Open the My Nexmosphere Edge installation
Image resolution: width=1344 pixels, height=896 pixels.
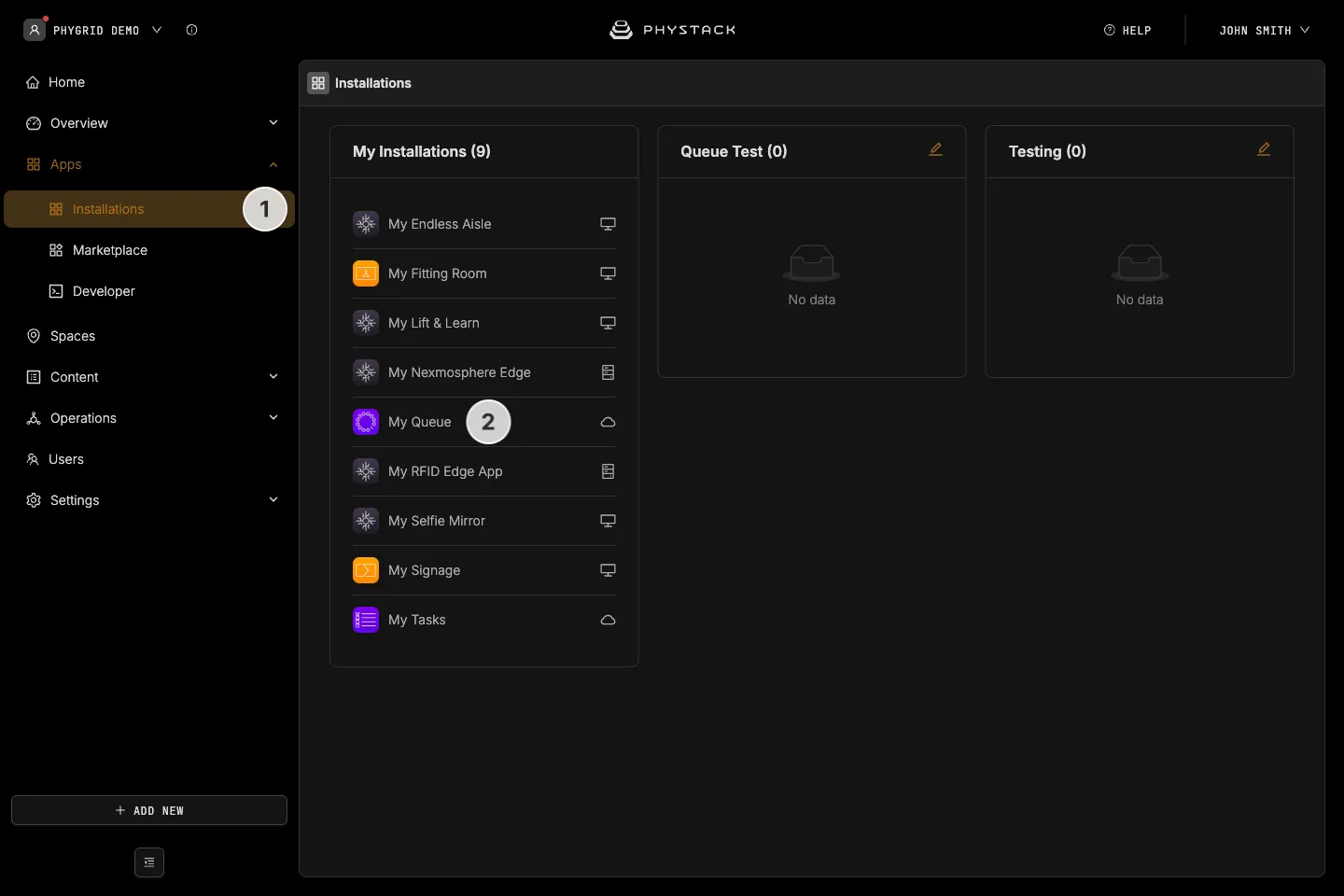(x=484, y=372)
